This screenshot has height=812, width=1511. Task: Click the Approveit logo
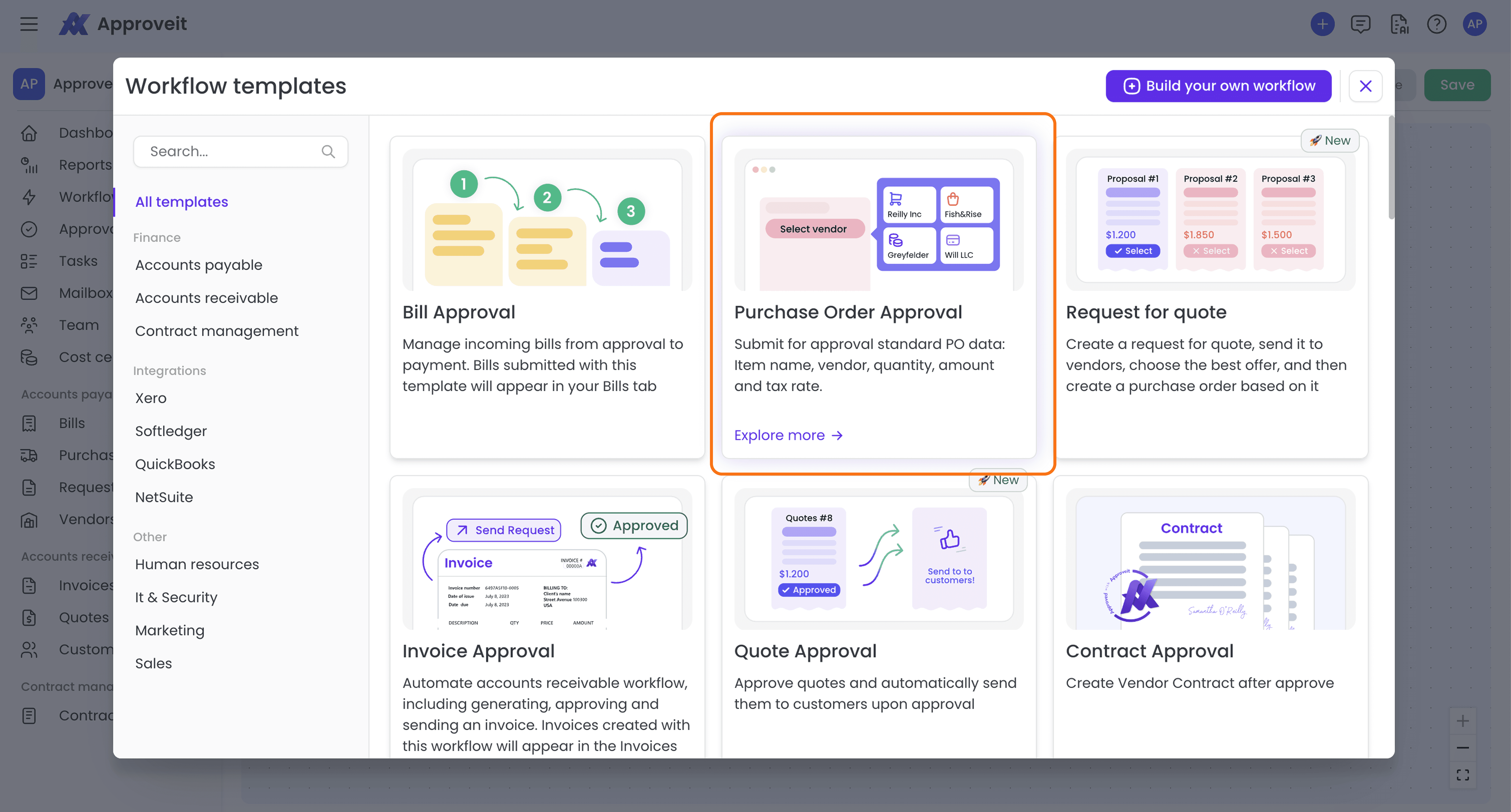point(123,24)
